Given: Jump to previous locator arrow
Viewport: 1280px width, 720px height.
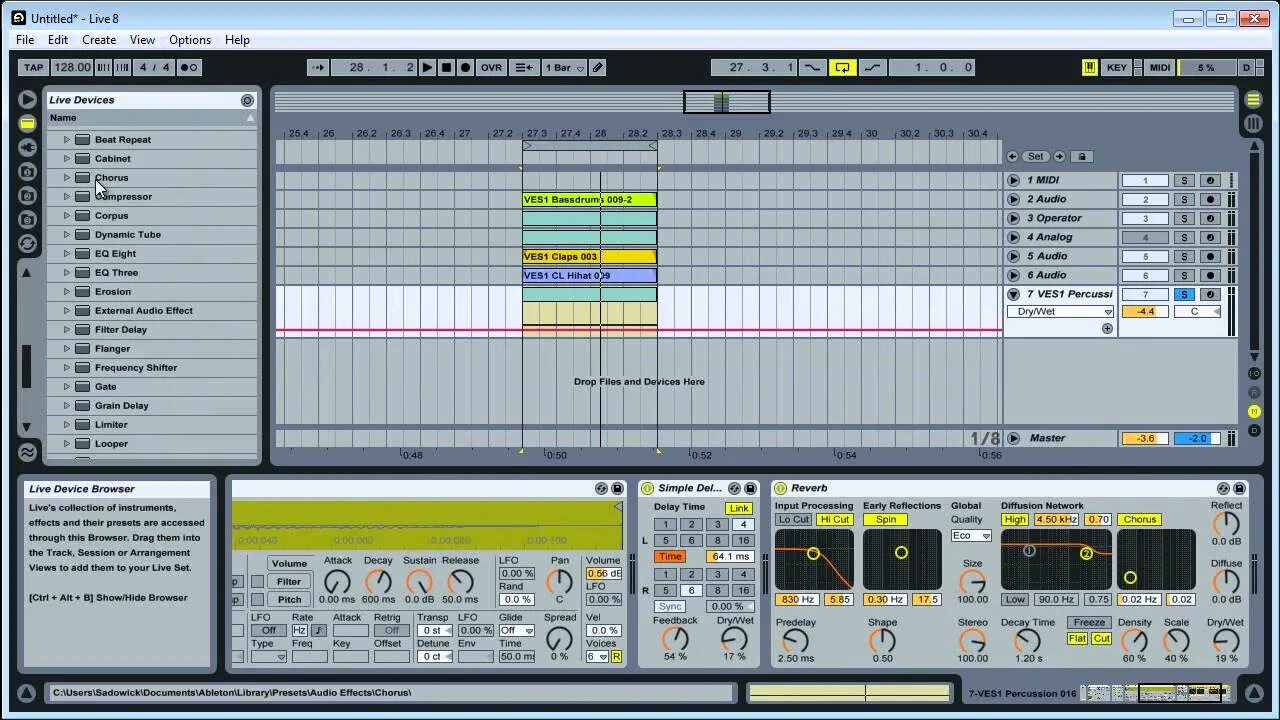Looking at the screenshot, I should click(x=1012, y=156).
